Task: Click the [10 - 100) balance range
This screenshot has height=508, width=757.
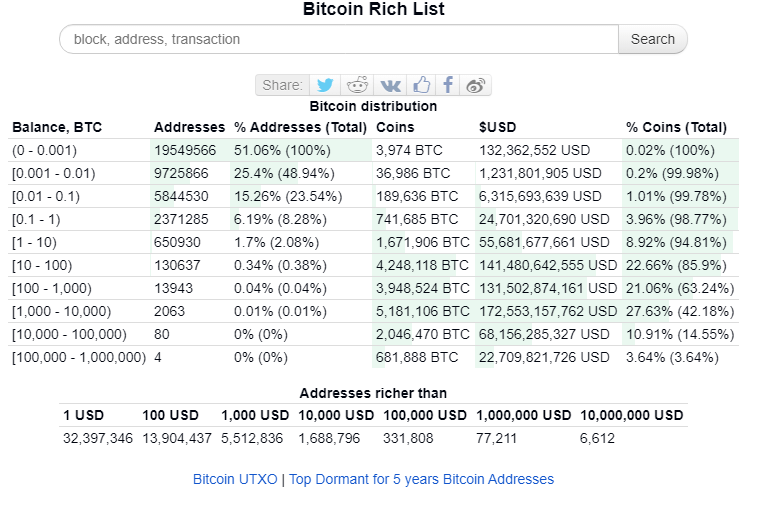Action: click(x=42, y=265)
